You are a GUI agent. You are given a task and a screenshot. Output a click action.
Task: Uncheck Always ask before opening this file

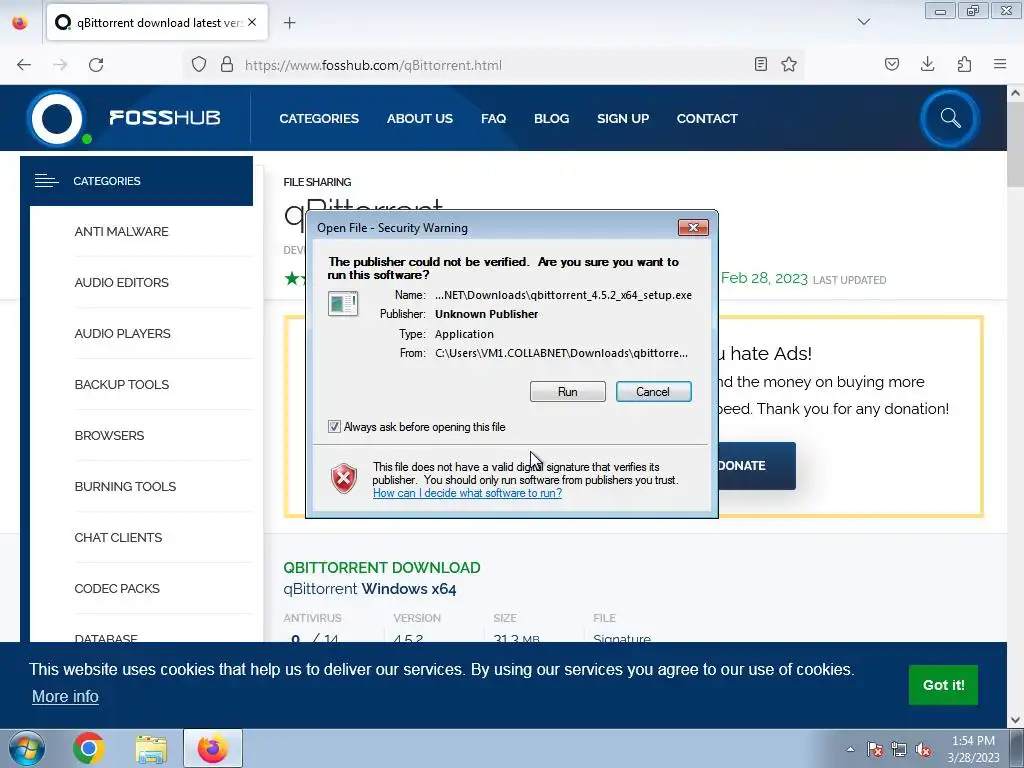[334, 426]
